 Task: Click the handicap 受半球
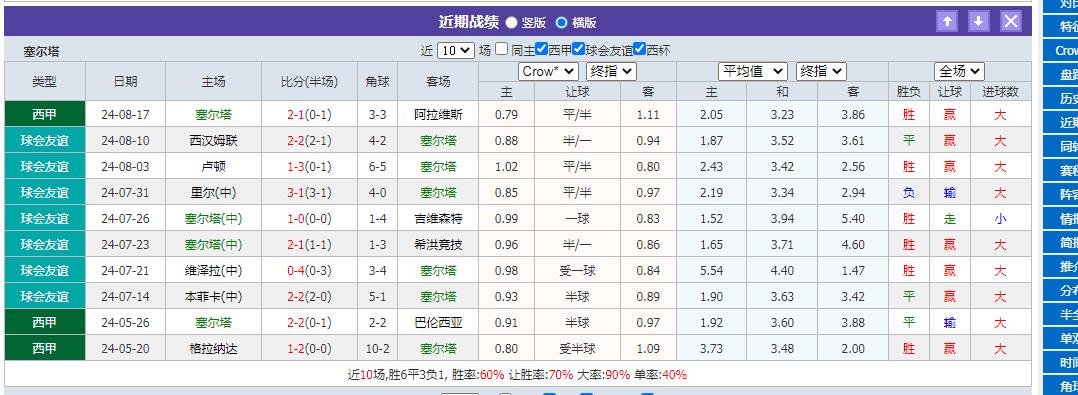[x=578, y=349]
